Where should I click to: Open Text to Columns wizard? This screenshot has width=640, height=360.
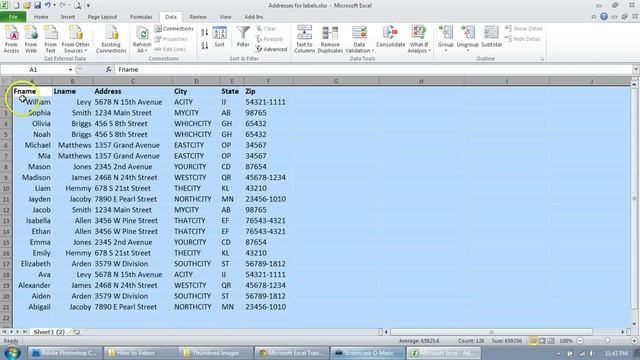(304, 39)
